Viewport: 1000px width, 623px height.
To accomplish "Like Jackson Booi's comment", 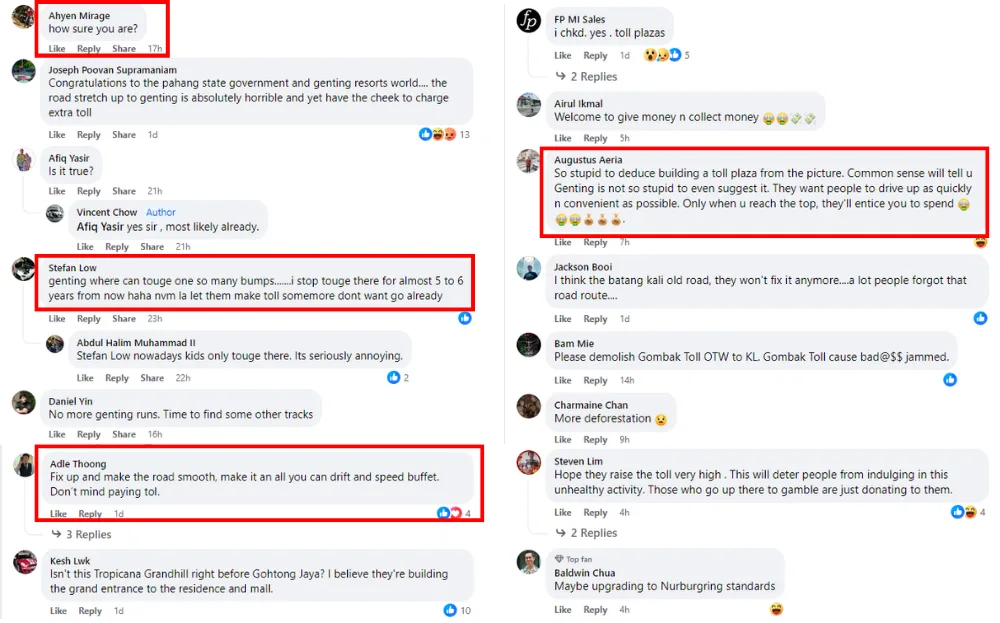I will tap(563, 319).
